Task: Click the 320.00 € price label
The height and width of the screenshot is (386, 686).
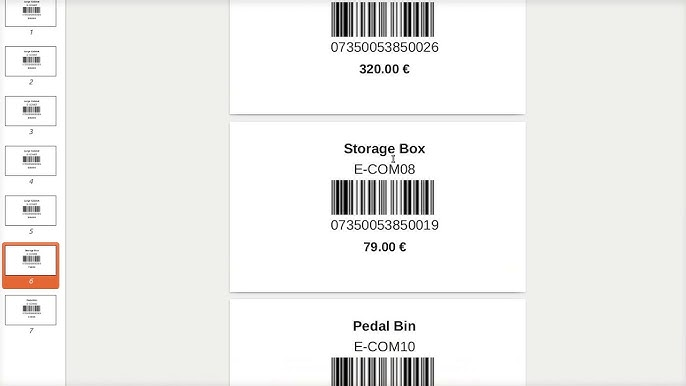Action: tap(385, 69)
